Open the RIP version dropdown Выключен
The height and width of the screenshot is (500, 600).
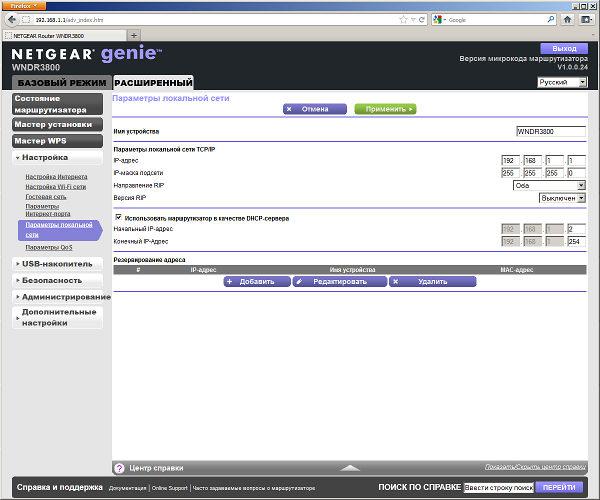[x=562, y=198]
